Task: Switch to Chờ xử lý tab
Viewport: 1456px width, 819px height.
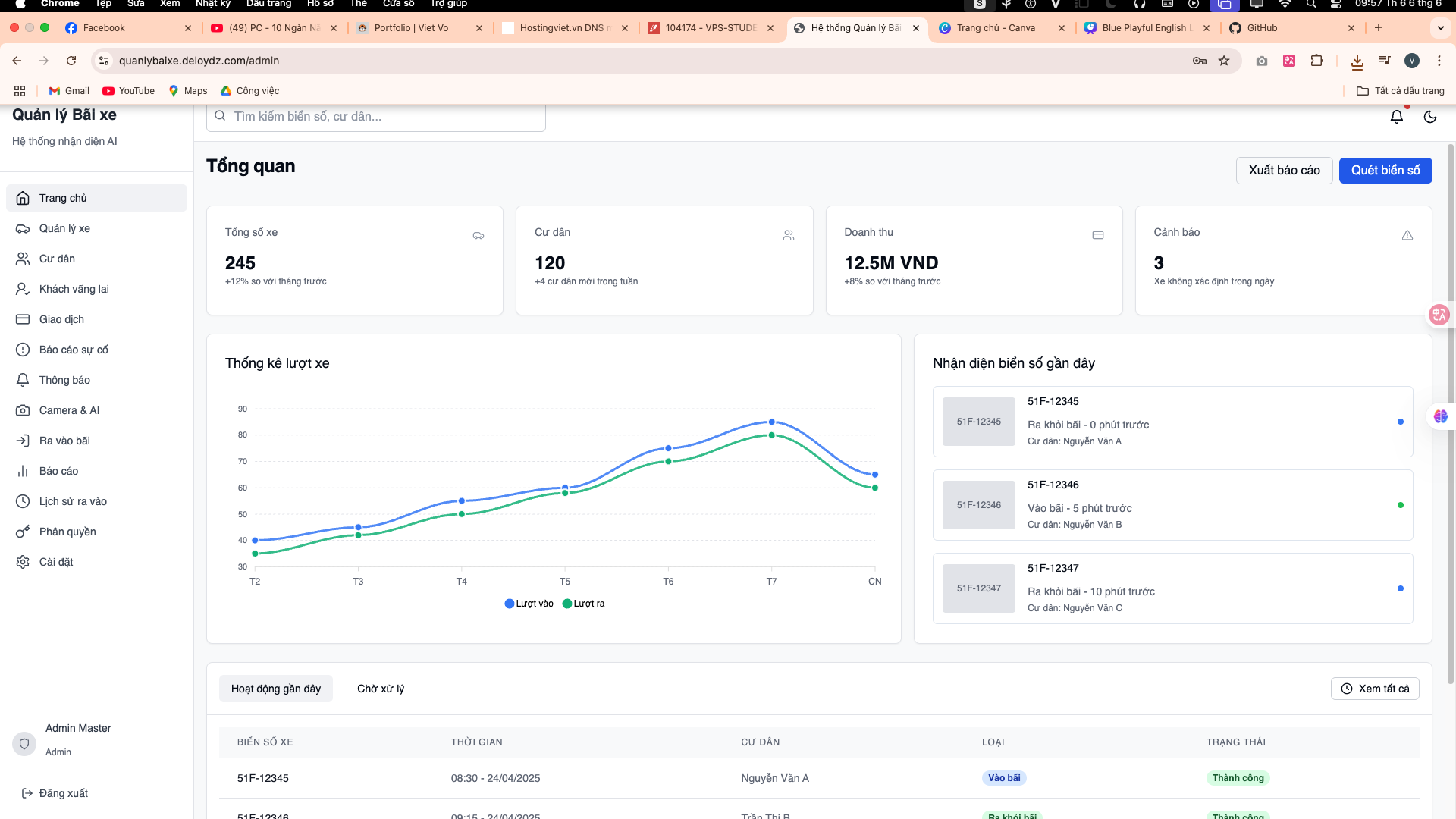Action: coord(381,689)
